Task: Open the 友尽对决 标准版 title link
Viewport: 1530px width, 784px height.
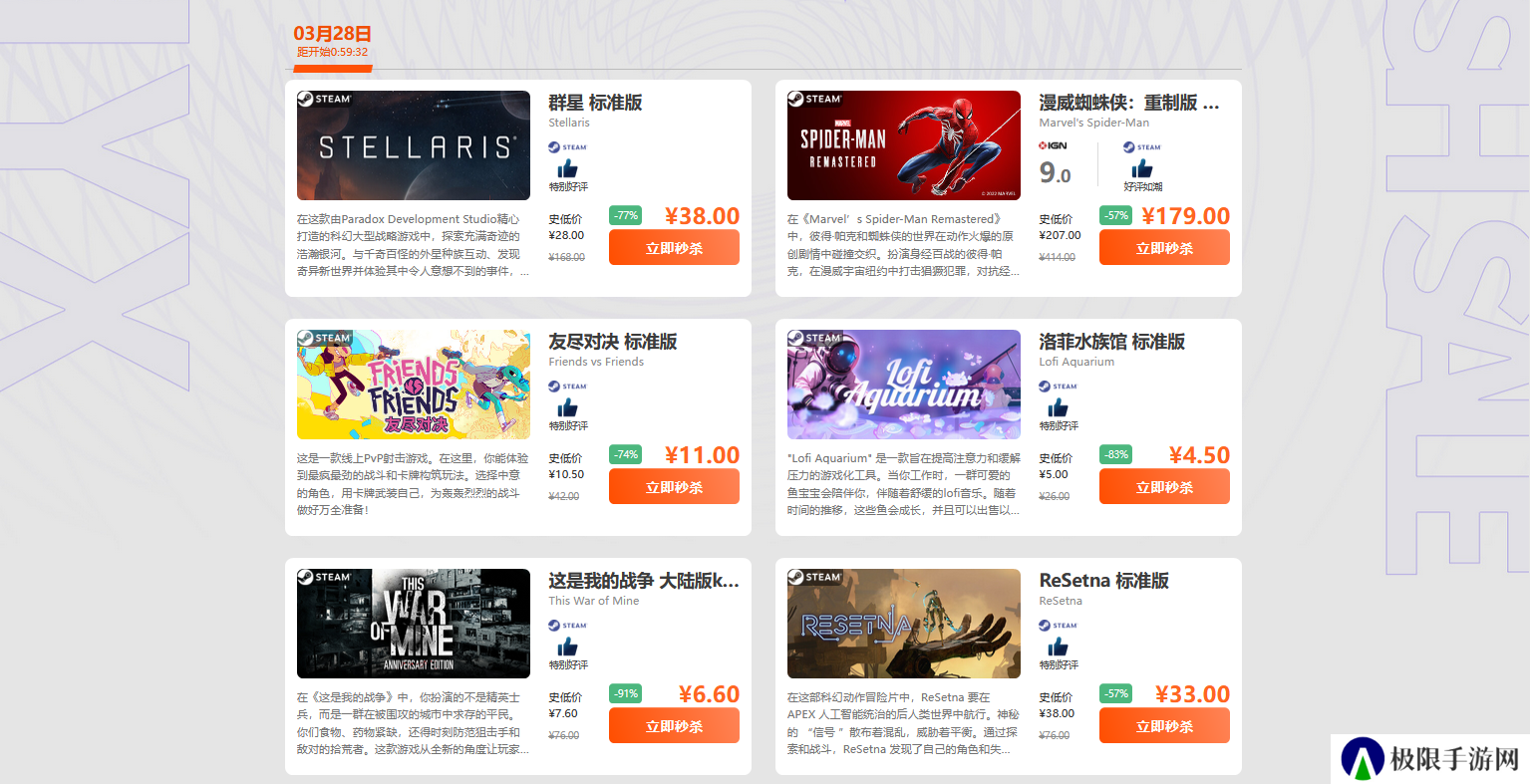Action: pos(613,342)
